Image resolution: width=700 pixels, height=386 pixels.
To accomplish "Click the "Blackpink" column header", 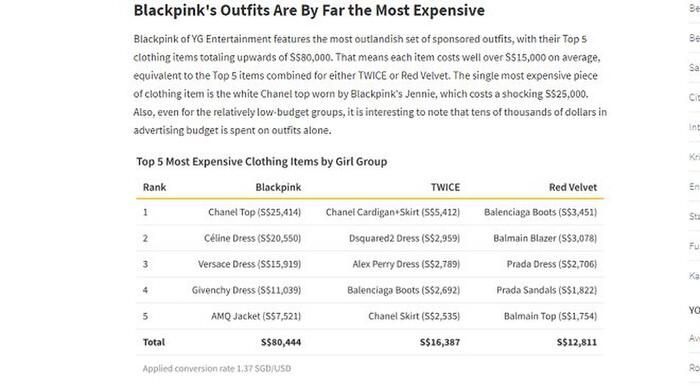I will [278, 187].
